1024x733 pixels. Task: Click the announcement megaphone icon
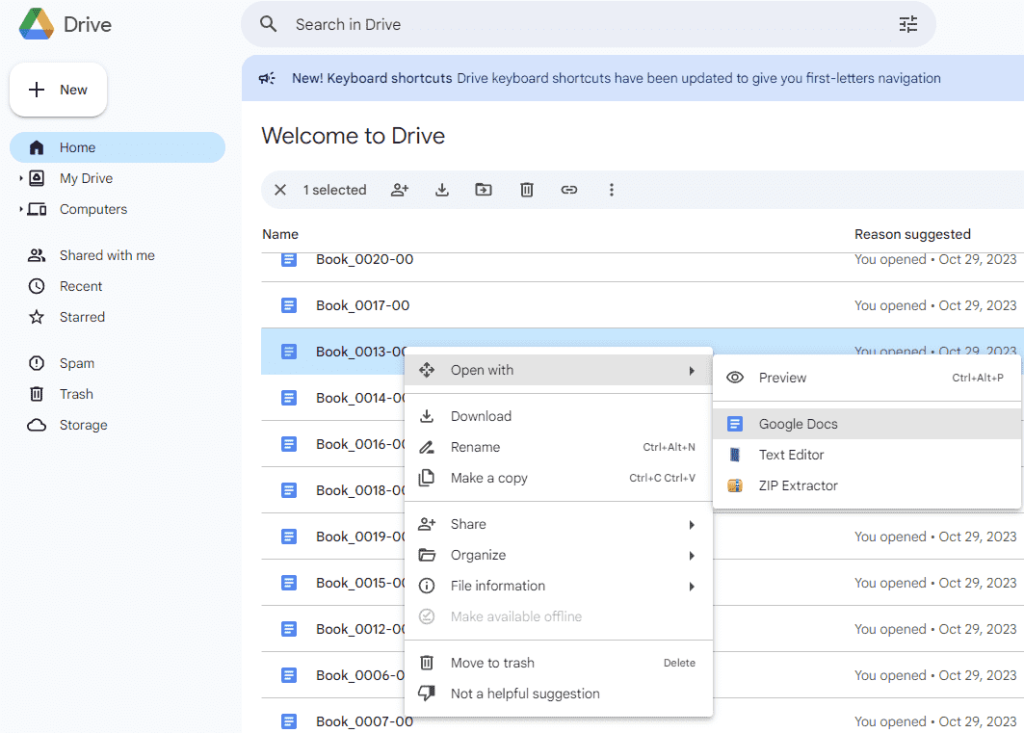coord(266,78)
